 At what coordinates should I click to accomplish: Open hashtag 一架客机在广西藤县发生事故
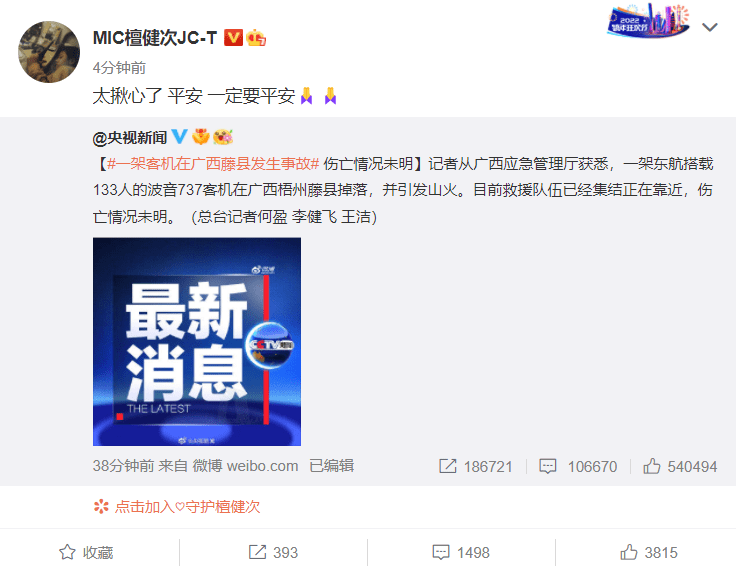(213, 163)
